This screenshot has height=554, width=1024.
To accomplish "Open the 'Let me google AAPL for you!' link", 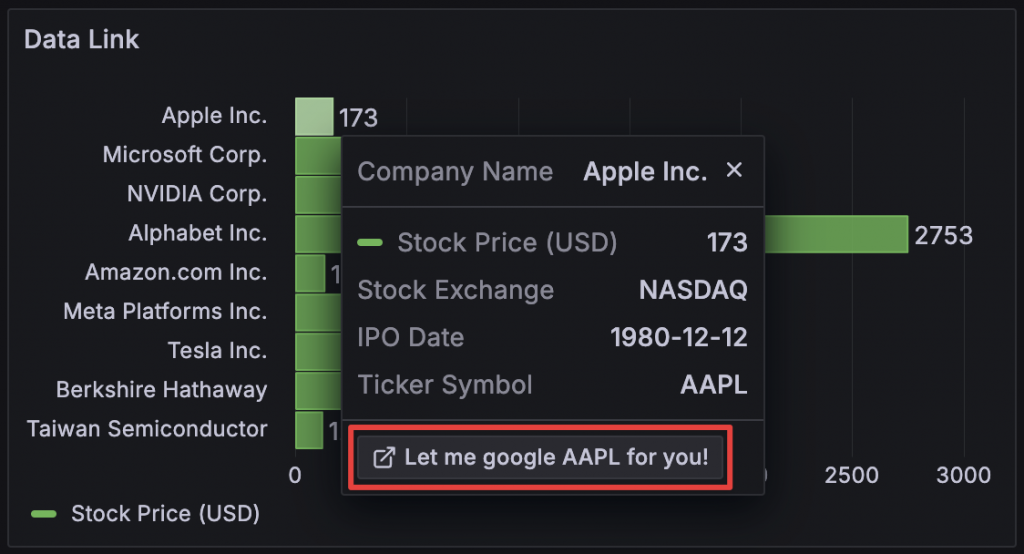I will pyautogui.click(x=540, y=457).
